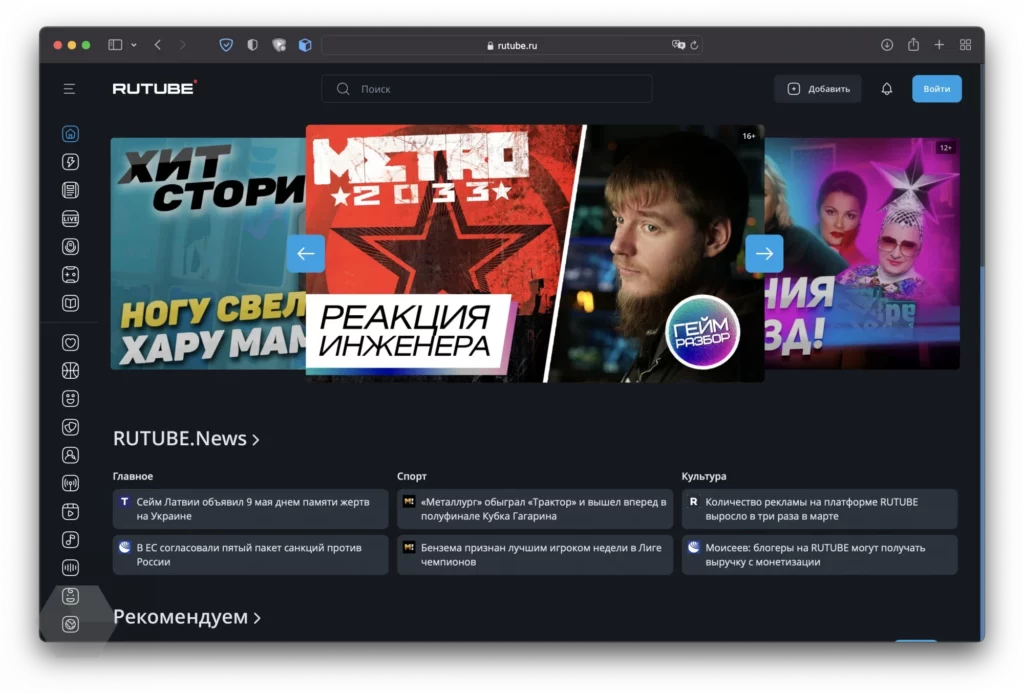Click the Спорт news category label
This screenshot has width=1024, height=694.
pos(411,476)
